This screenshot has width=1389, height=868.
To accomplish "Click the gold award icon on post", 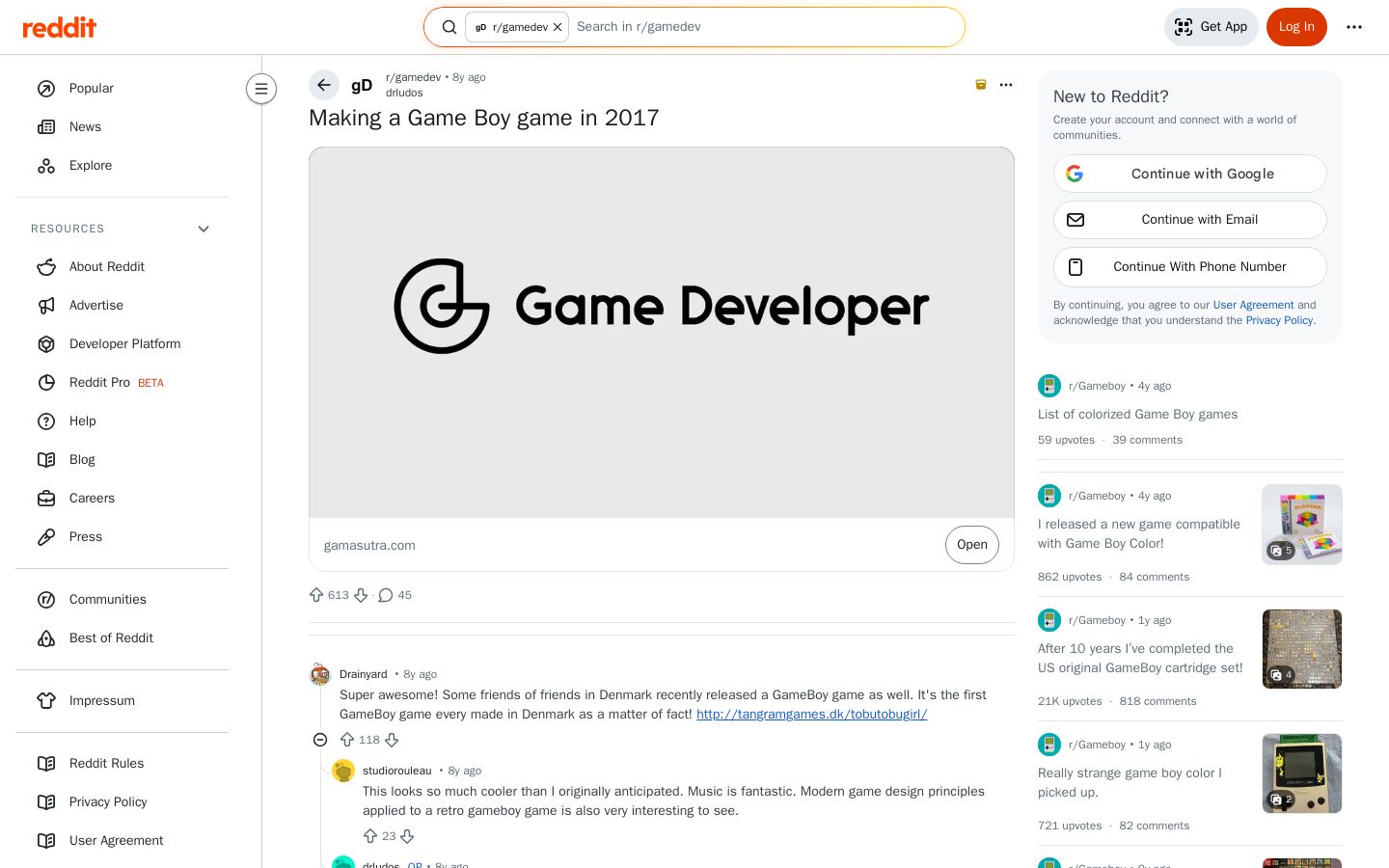I will [981, 85].
